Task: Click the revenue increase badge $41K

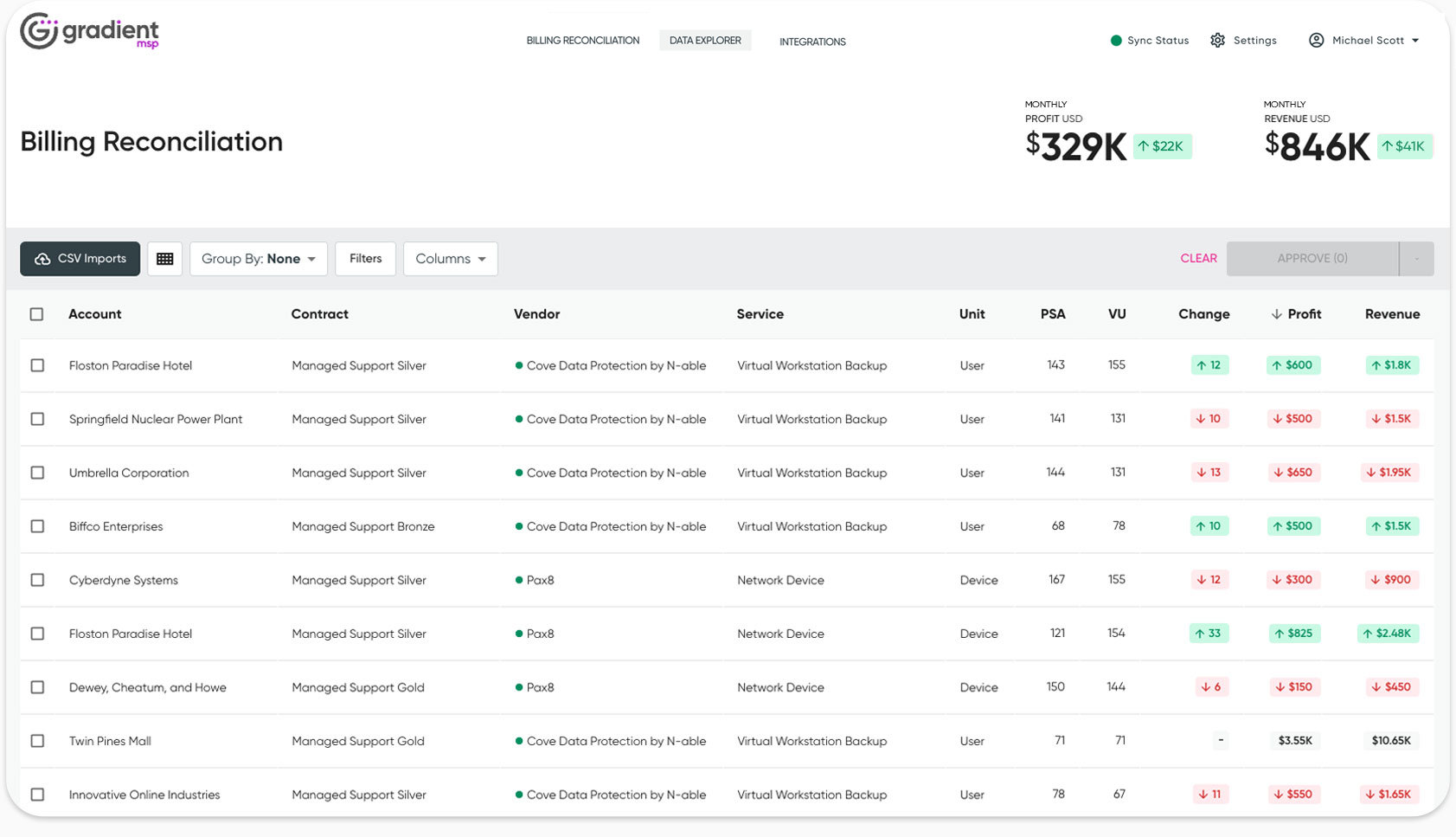Action: [1404, 146]
